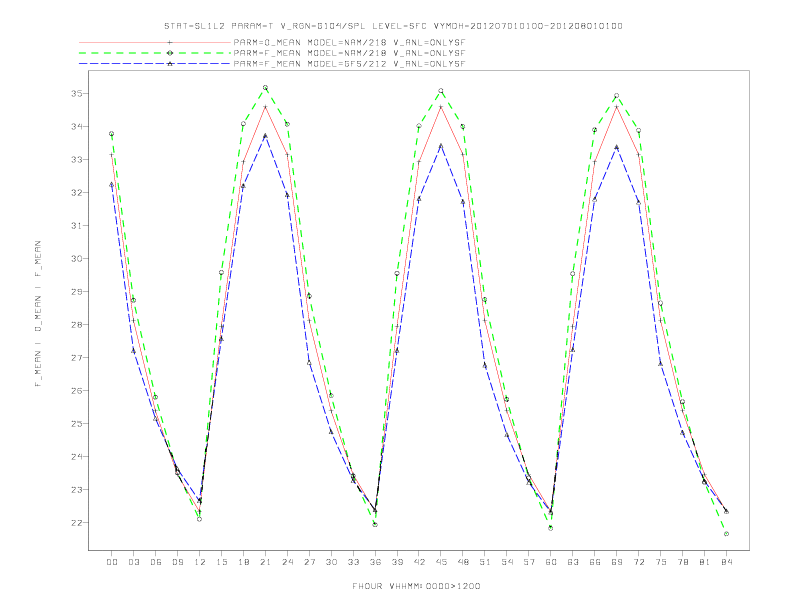
Task: Click x-axis forecast hour label 66
Action: (x=595, y=562)
